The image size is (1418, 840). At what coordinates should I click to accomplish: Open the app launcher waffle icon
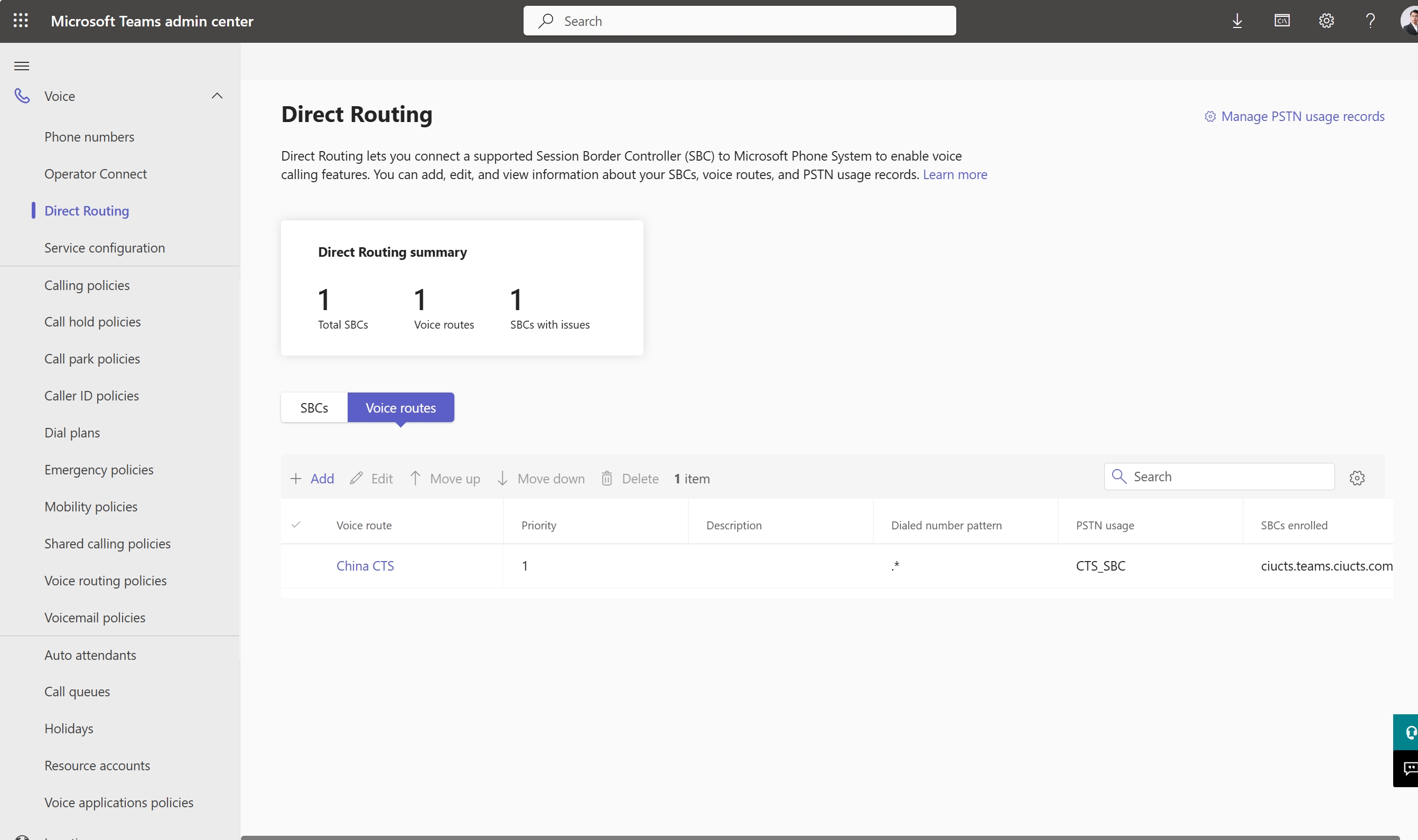tap(21, 21)
